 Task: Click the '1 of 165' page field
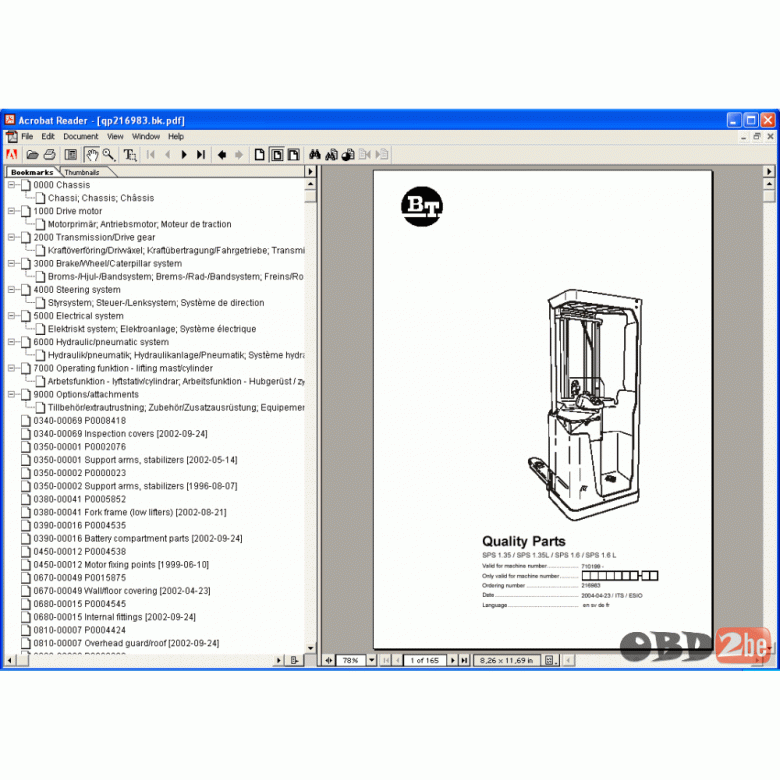425,660
